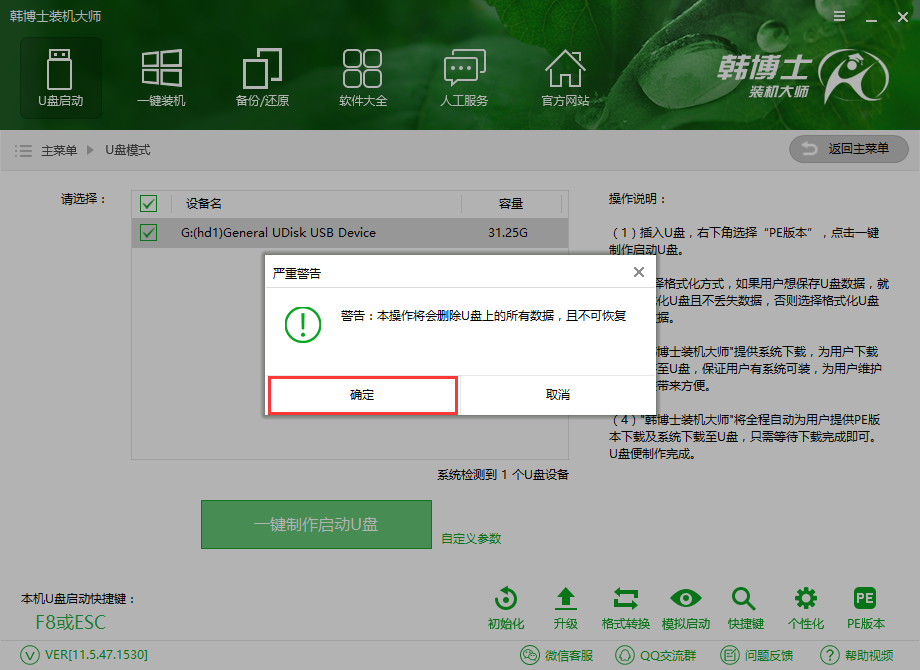Open the 软件大全 software collection
Viewport: 920px width, 670px height.
click(x=363, y=78)
